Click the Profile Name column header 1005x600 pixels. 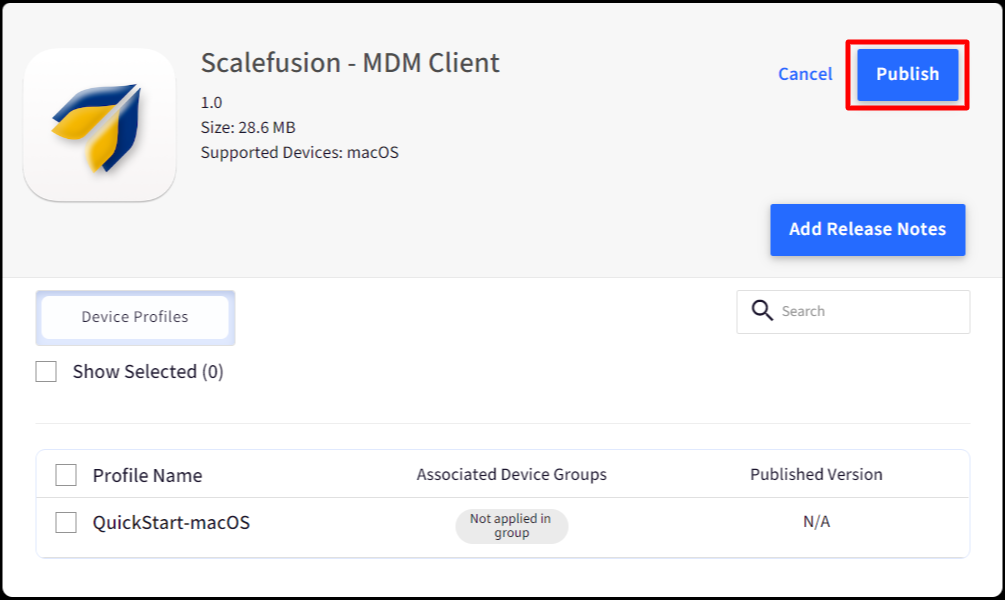(147, 476)
